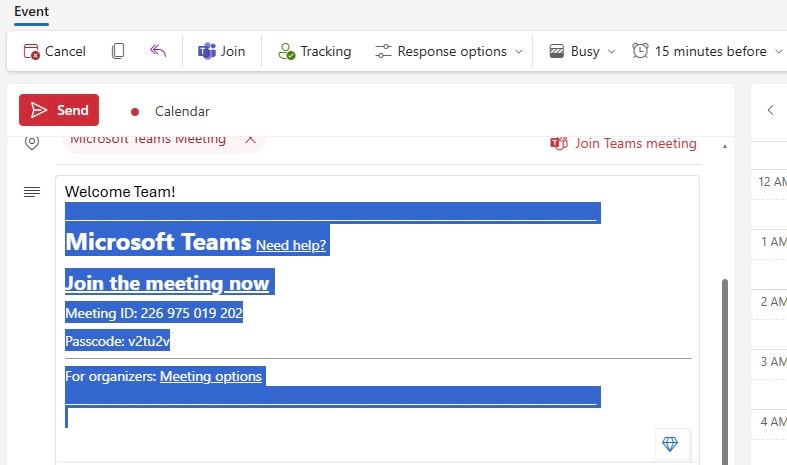Join meeting via Teams icon in toolbar
The image size is (787, 465).
pyautogui.click(x=207, y=51)
